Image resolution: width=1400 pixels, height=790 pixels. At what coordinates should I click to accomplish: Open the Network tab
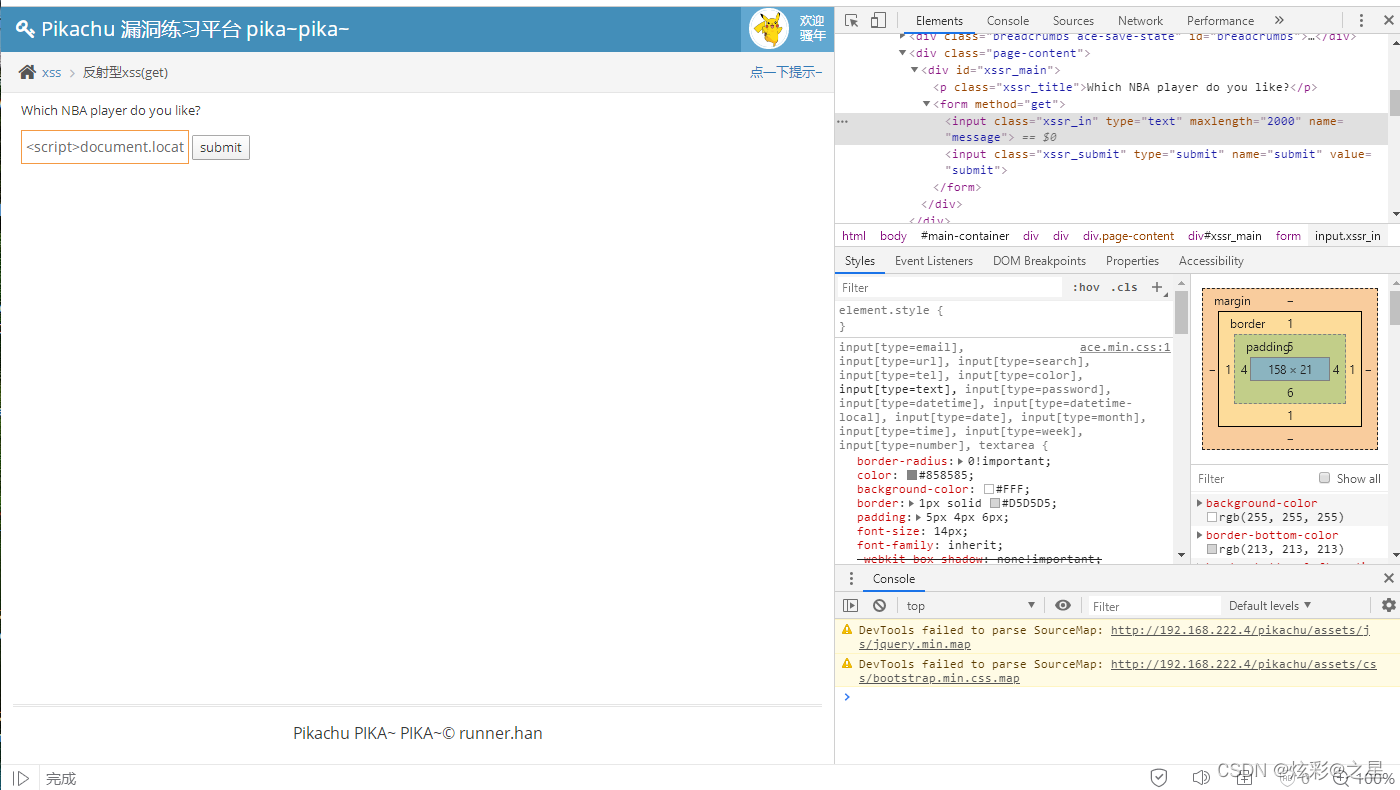(x=1140, y=20)
